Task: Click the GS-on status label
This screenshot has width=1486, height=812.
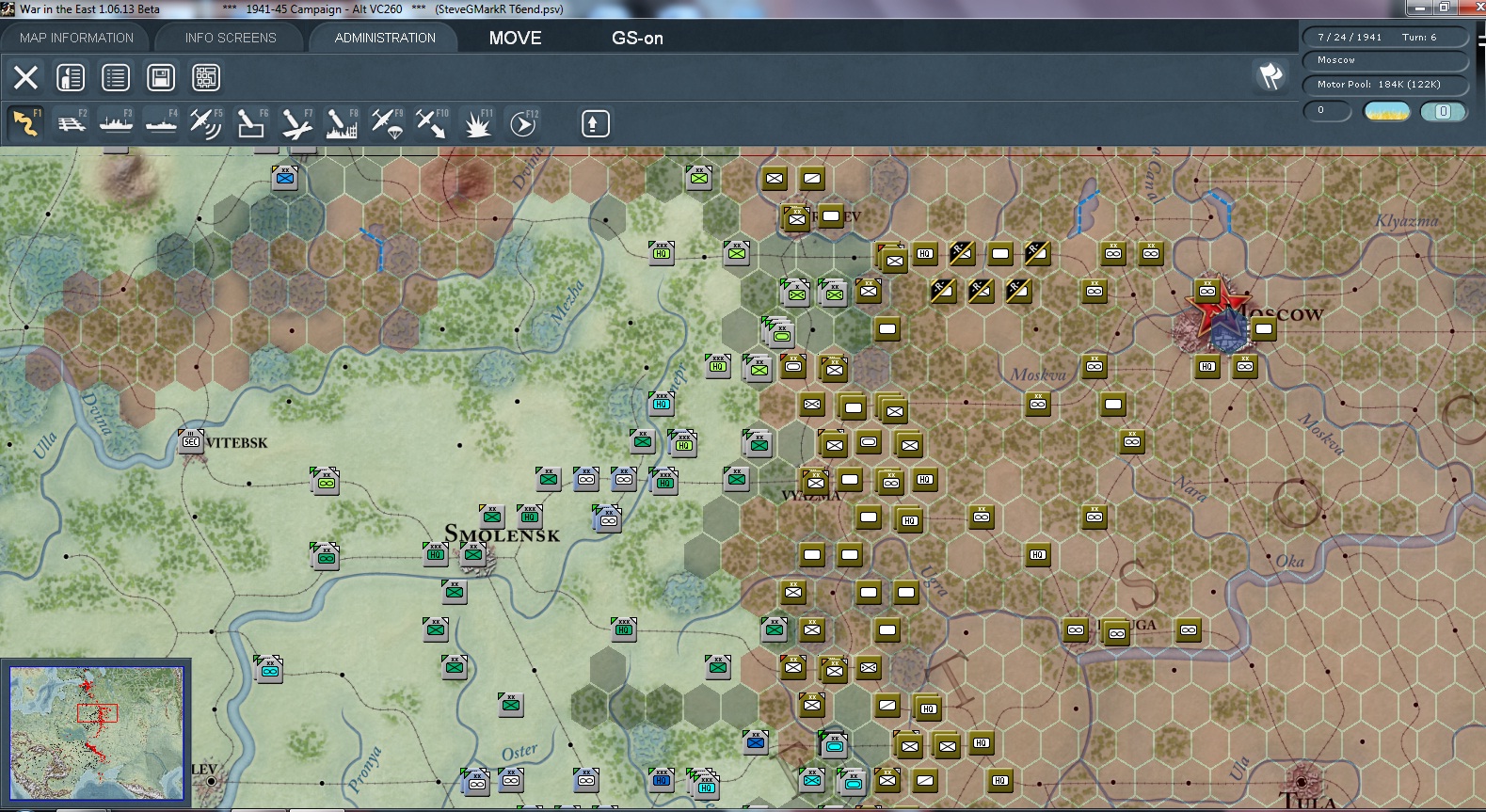Action: [637, 38]
